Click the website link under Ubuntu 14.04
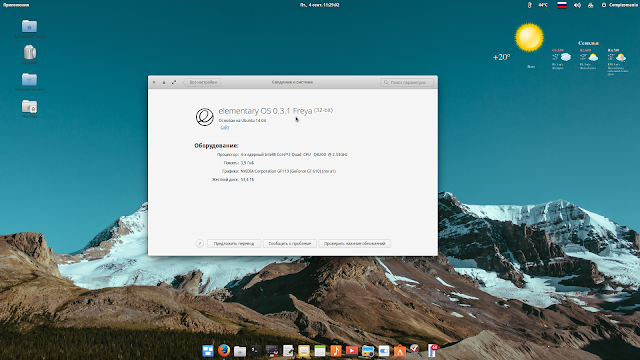The image size is (640, 360). 224,127
